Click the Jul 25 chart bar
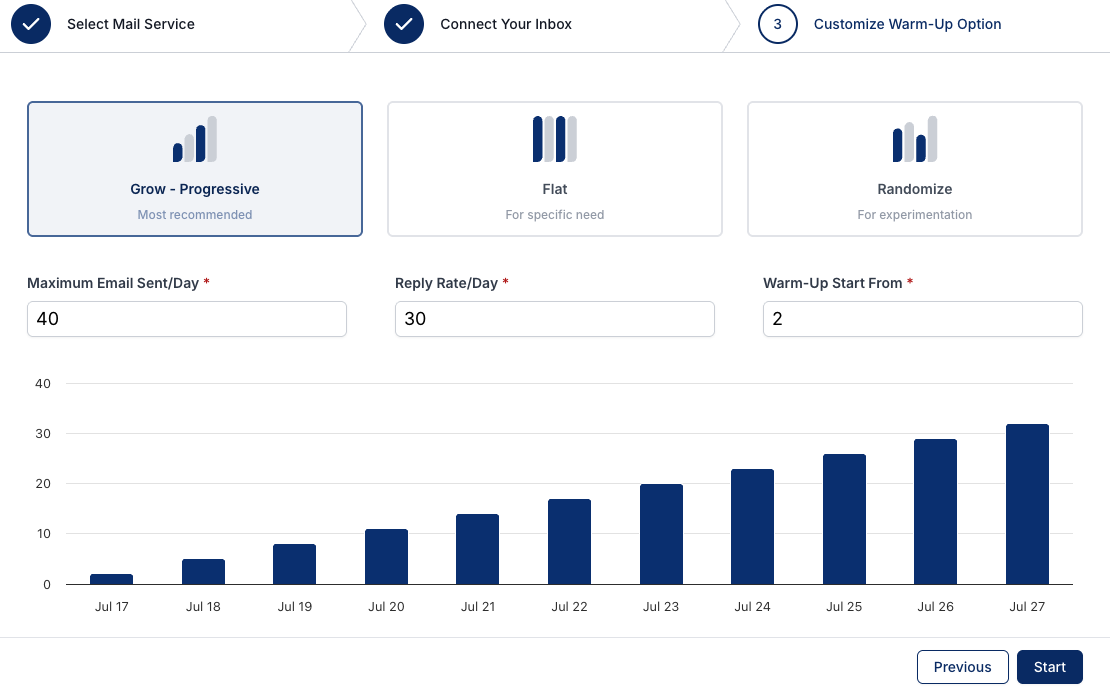 click(x=845, y=519)
